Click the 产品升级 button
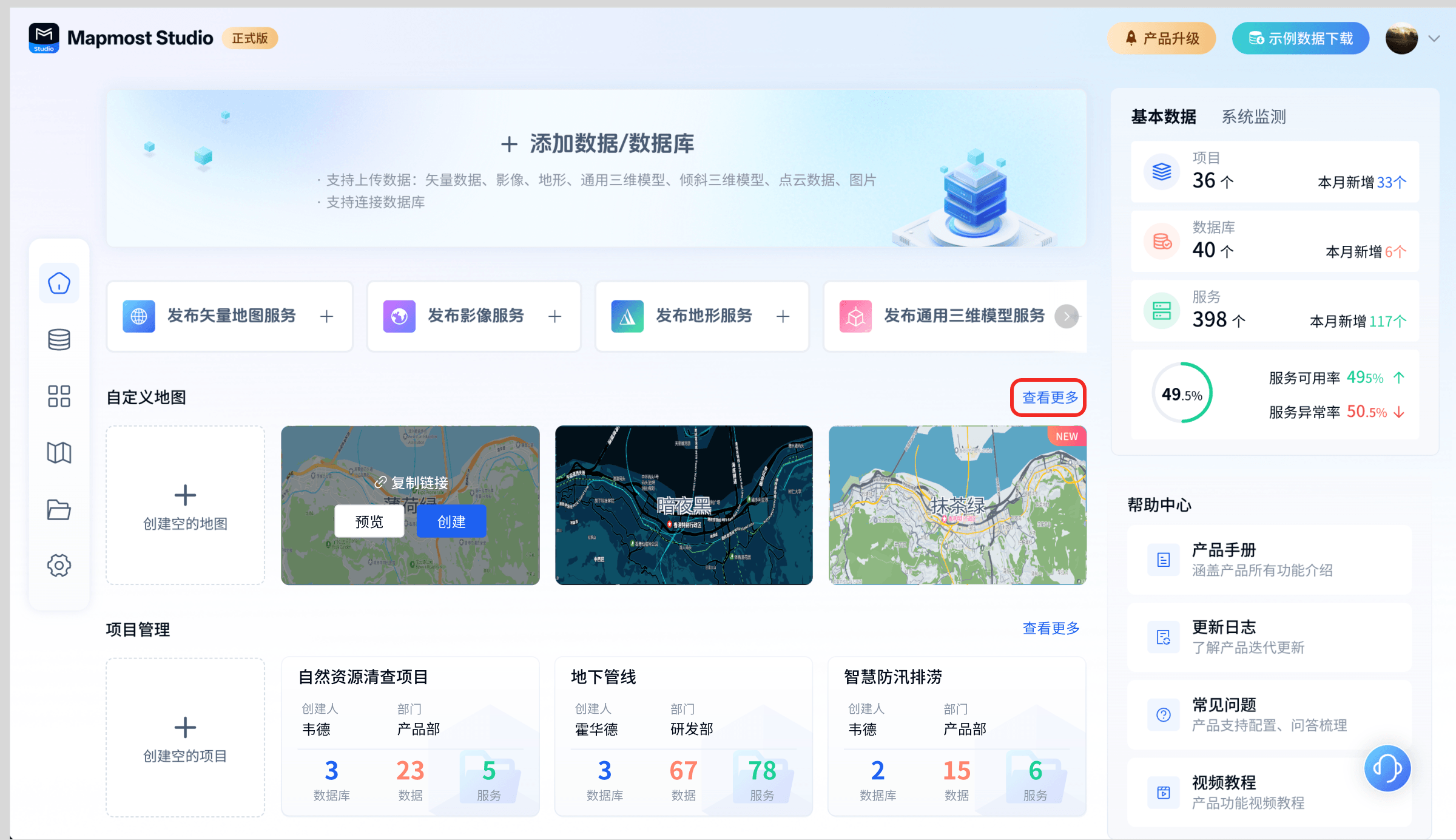1456x840 pixels. pyautogui.click(x=1162, y=39)
